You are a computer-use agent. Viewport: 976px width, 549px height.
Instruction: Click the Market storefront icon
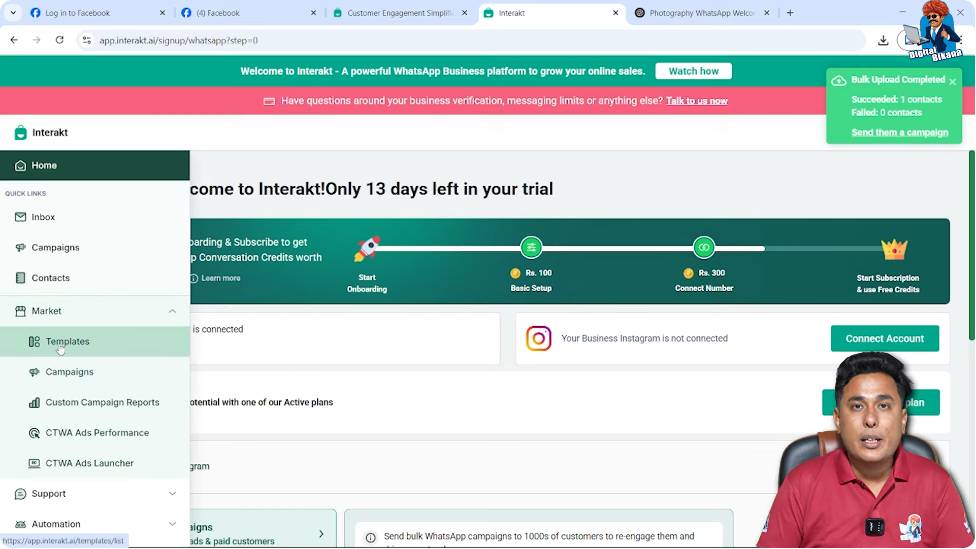coord(21,311)
